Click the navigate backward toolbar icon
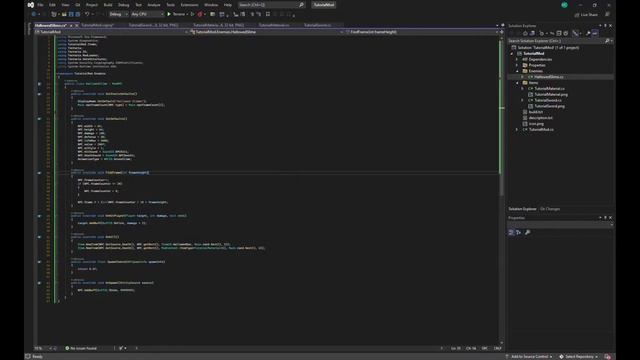Image resolution: width=640 pixels, height=360 pixels. [33, 14]
